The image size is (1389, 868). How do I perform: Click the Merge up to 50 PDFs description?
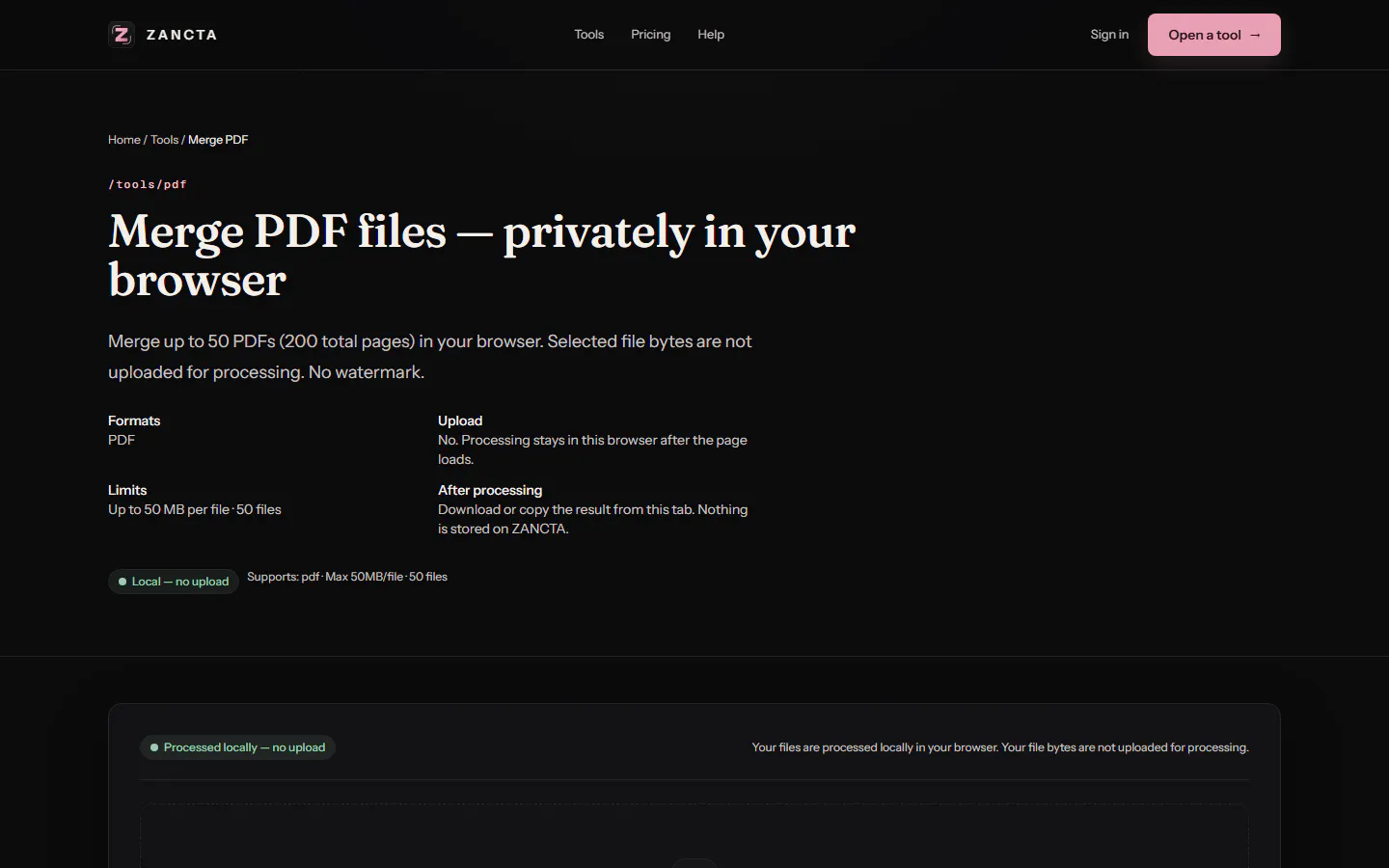430,357
